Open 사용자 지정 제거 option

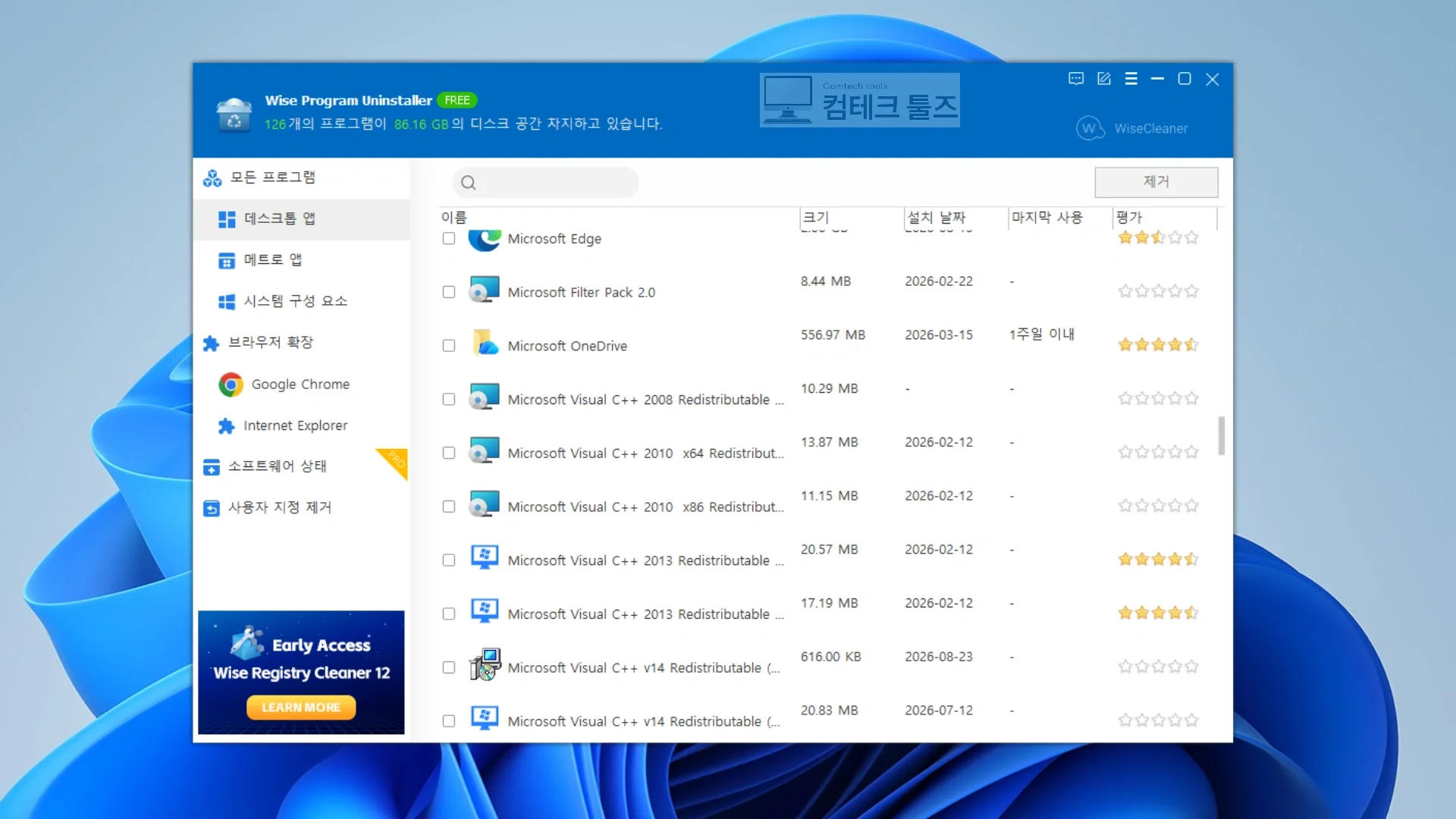301,507
